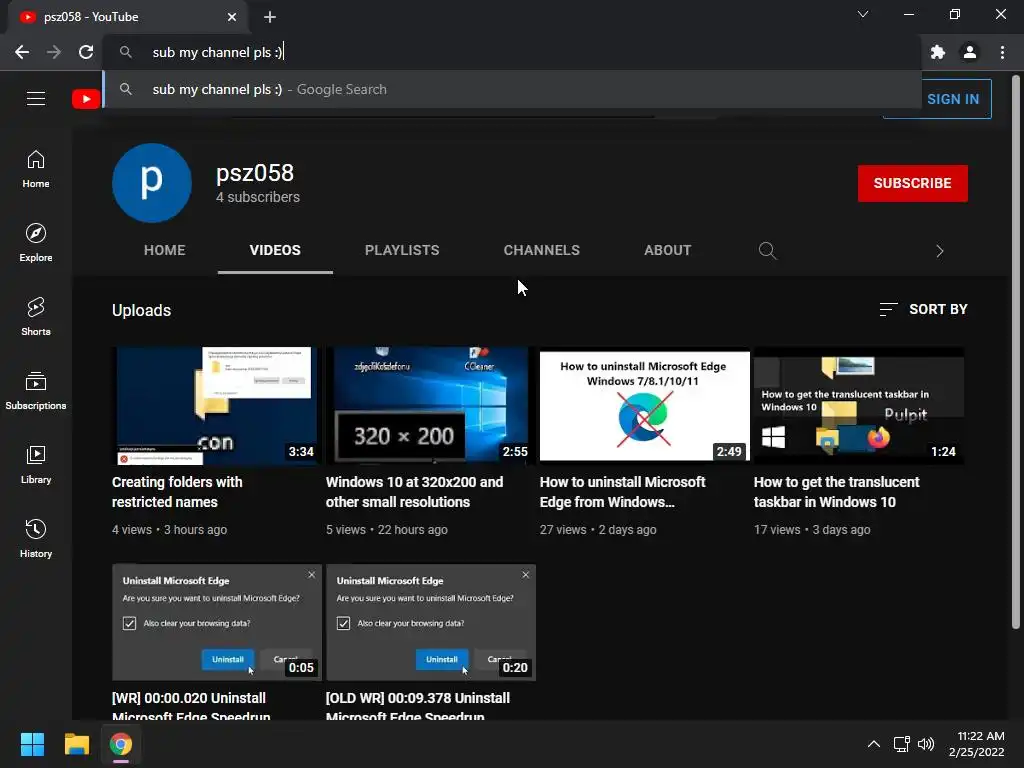The image size is (1024, 768).
Task: Click the volume tray icon
Action: (926, 744)
